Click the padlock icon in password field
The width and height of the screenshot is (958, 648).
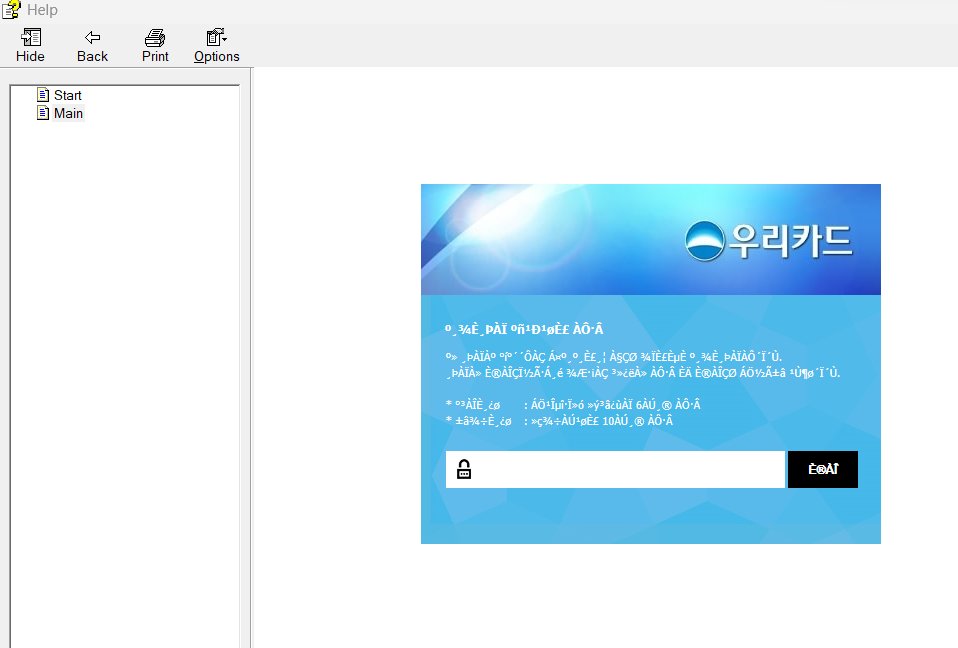[x=464, y=469]
